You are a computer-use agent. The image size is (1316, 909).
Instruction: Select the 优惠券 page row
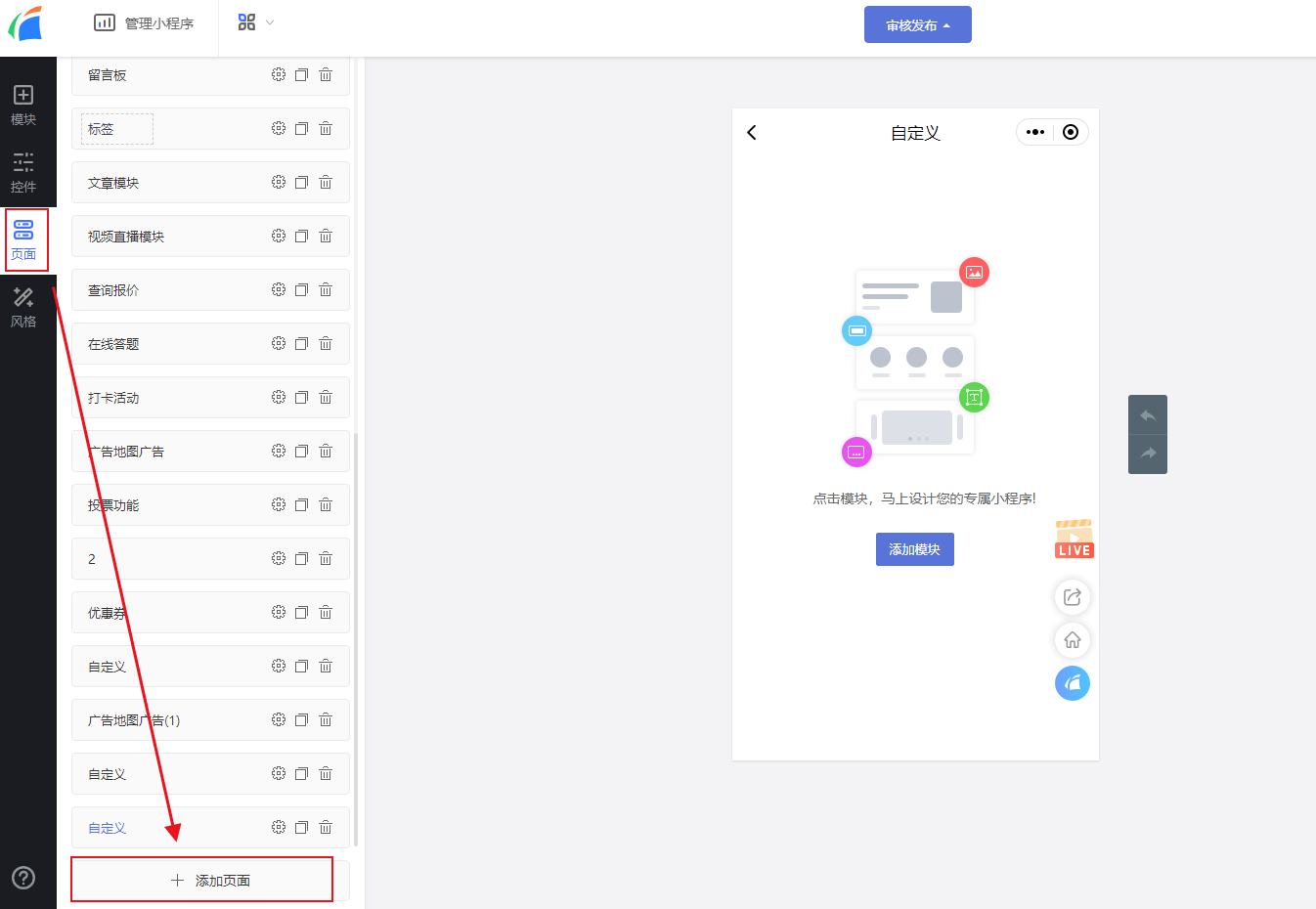pyautogui.click(x=210, y=612)
